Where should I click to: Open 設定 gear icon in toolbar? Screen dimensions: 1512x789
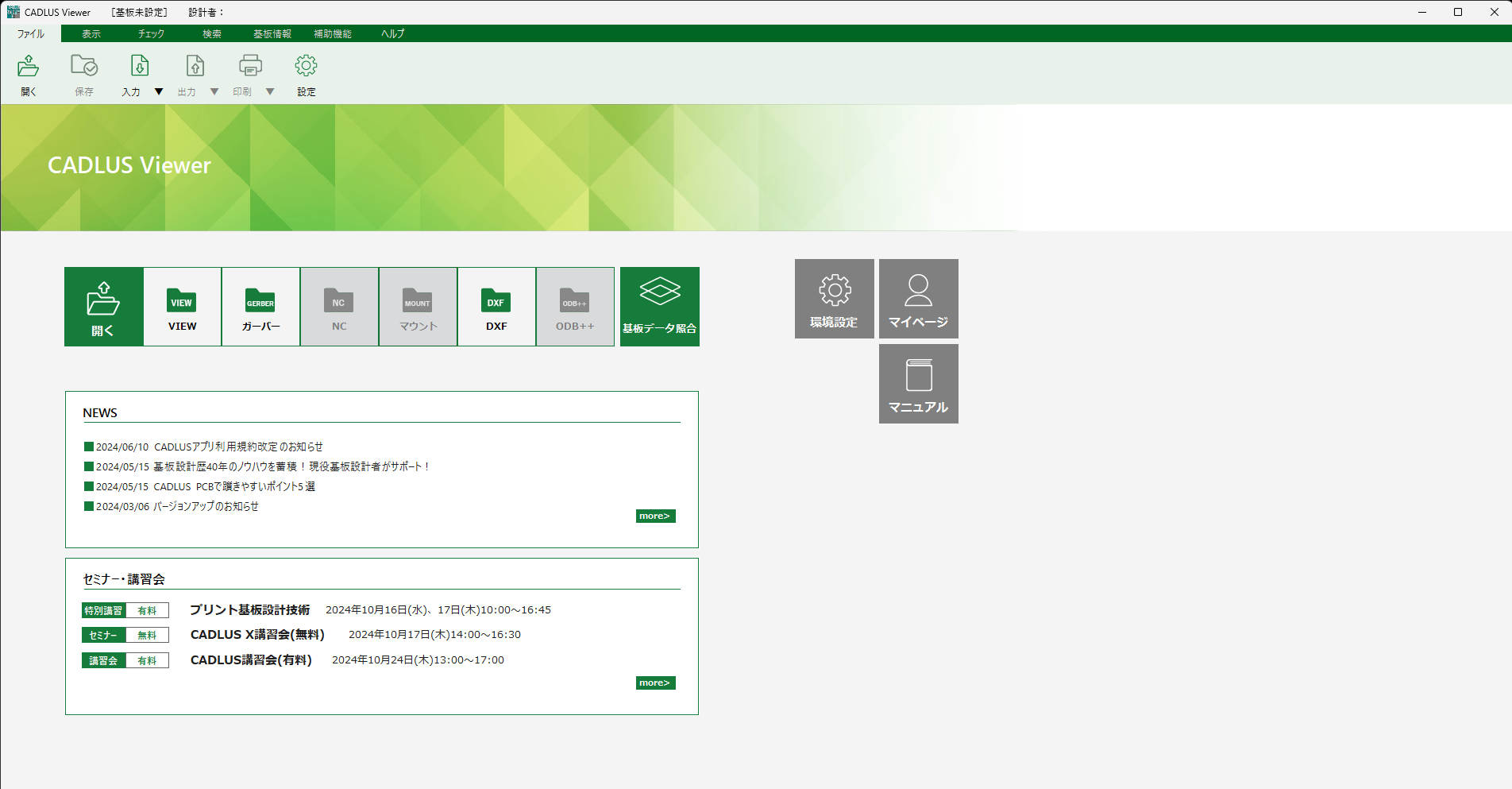coord(307,66)
